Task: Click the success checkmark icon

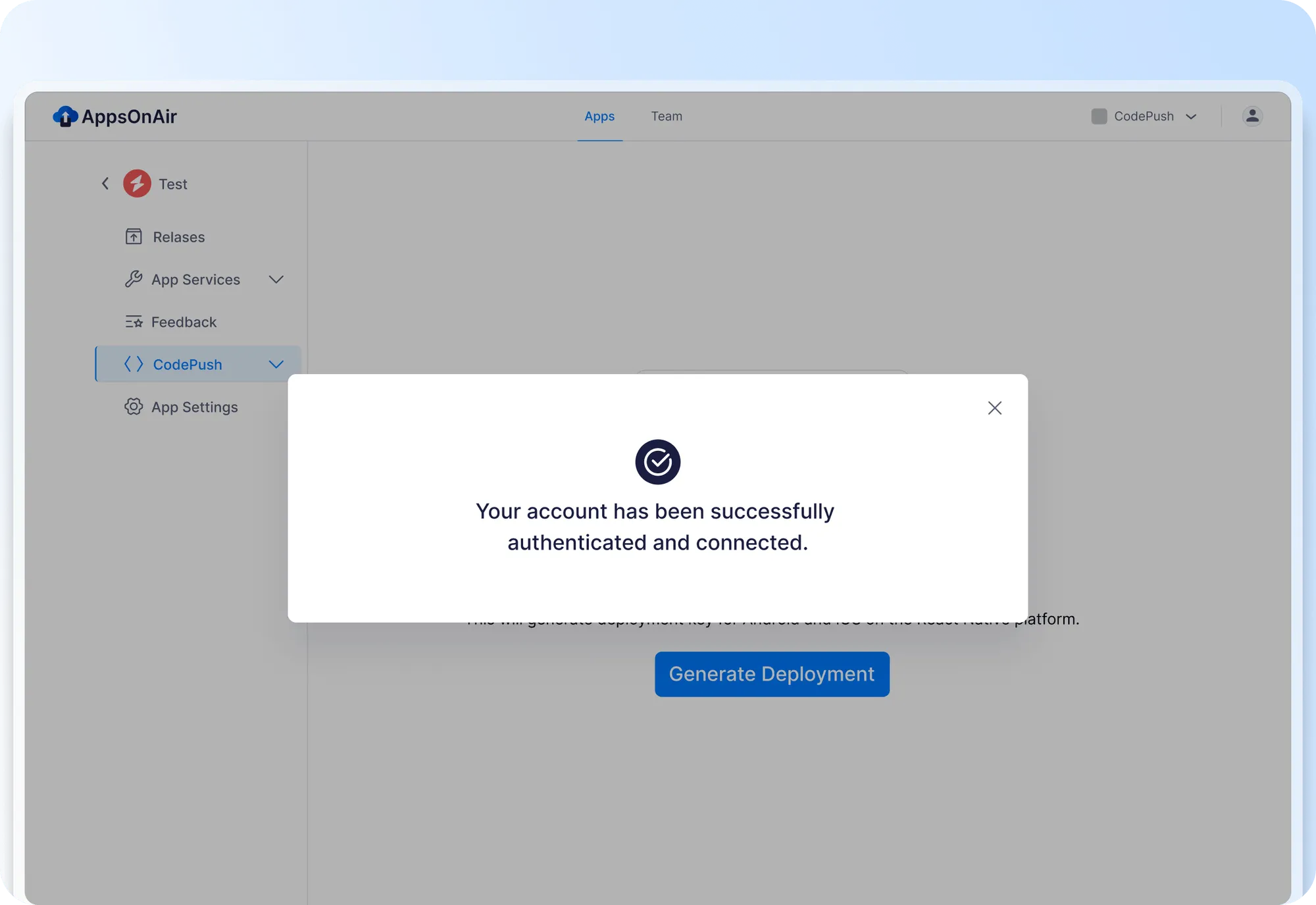Action: coord(657,462)
